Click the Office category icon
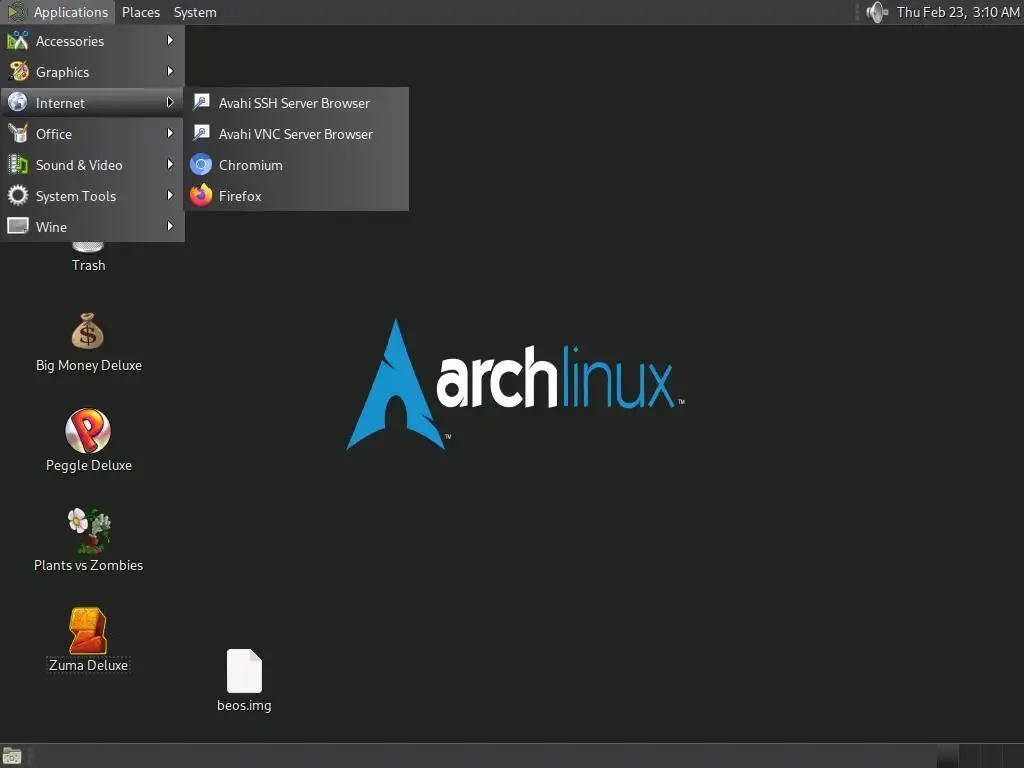 [x=18, y=134]
